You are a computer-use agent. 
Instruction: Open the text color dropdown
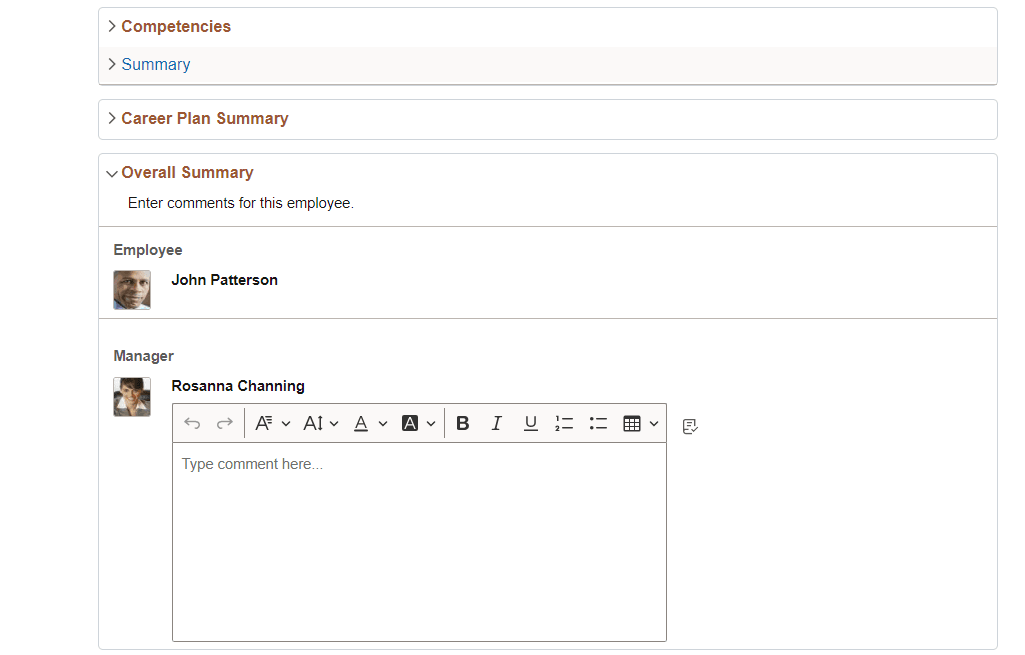[x=368, y=423]
